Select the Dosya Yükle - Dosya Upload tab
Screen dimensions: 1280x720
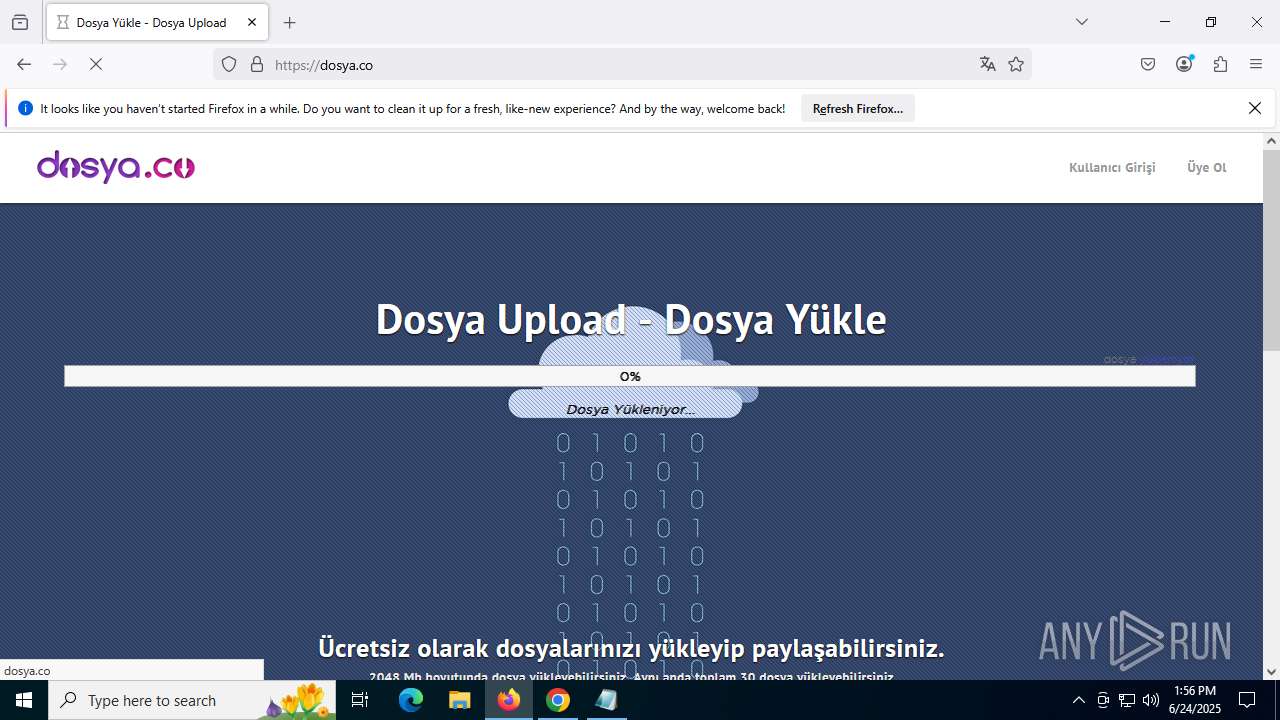point(157,22)
